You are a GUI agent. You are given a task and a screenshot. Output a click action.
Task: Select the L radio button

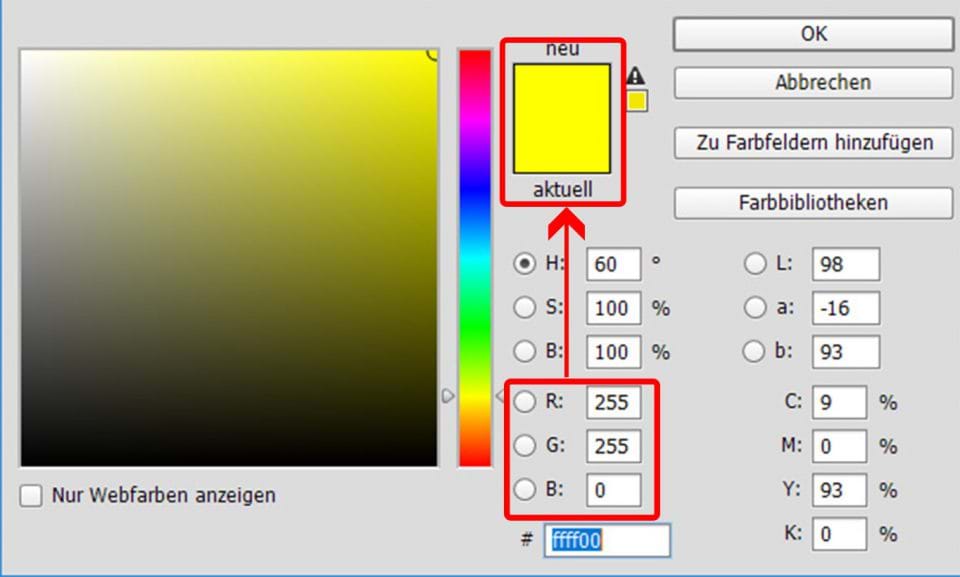point(755,264)
